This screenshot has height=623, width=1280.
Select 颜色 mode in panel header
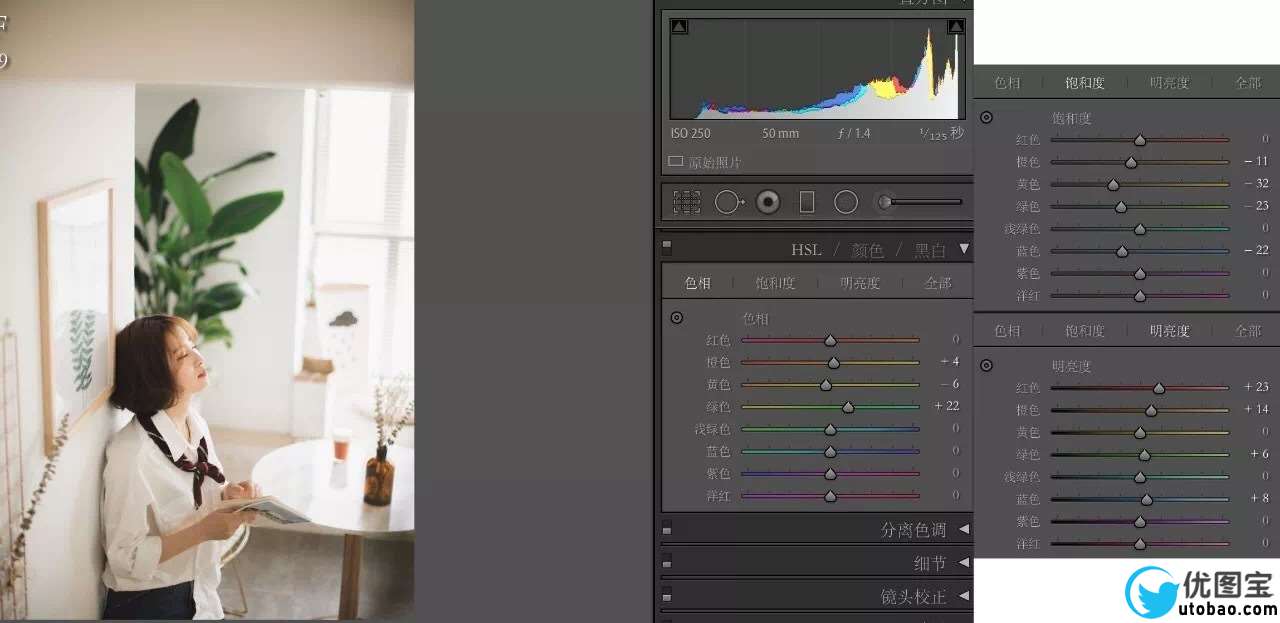click(867, 250)
